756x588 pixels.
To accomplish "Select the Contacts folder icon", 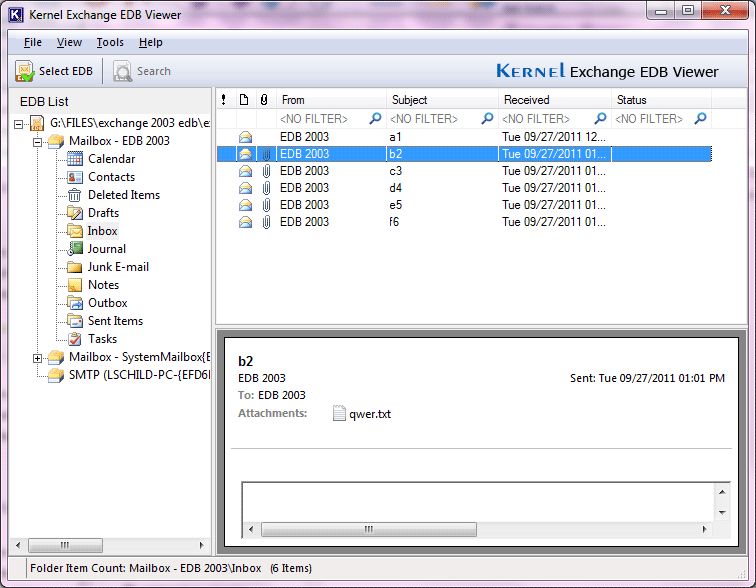I will 75,177.
